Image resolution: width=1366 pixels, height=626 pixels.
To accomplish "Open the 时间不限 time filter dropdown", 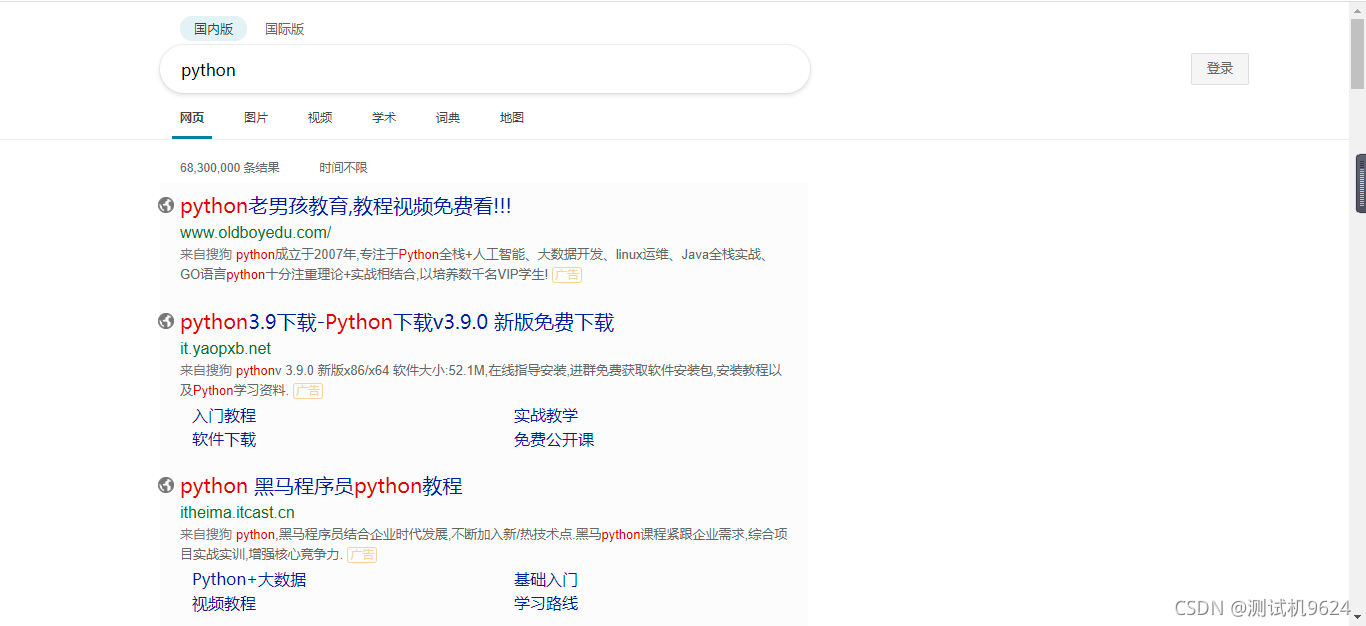I will (x=343, y=167).
